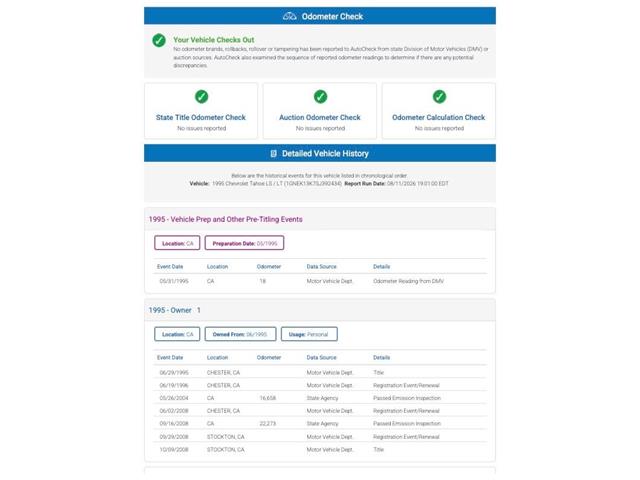Click the Preparation Date 05/1995 badge
This screenshot has height=480, width=640.
tap(244, 243)
